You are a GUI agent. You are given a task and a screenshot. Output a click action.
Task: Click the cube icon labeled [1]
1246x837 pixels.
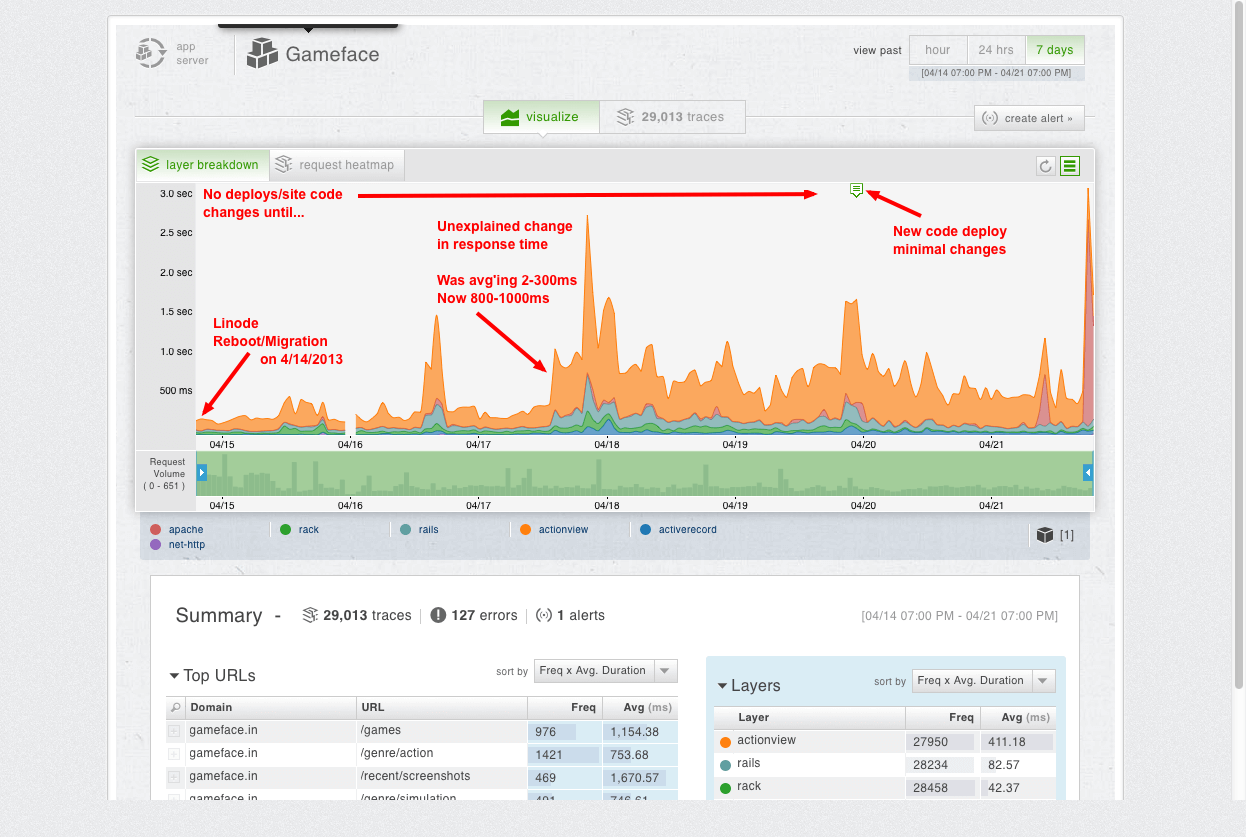coord(1045,535)
